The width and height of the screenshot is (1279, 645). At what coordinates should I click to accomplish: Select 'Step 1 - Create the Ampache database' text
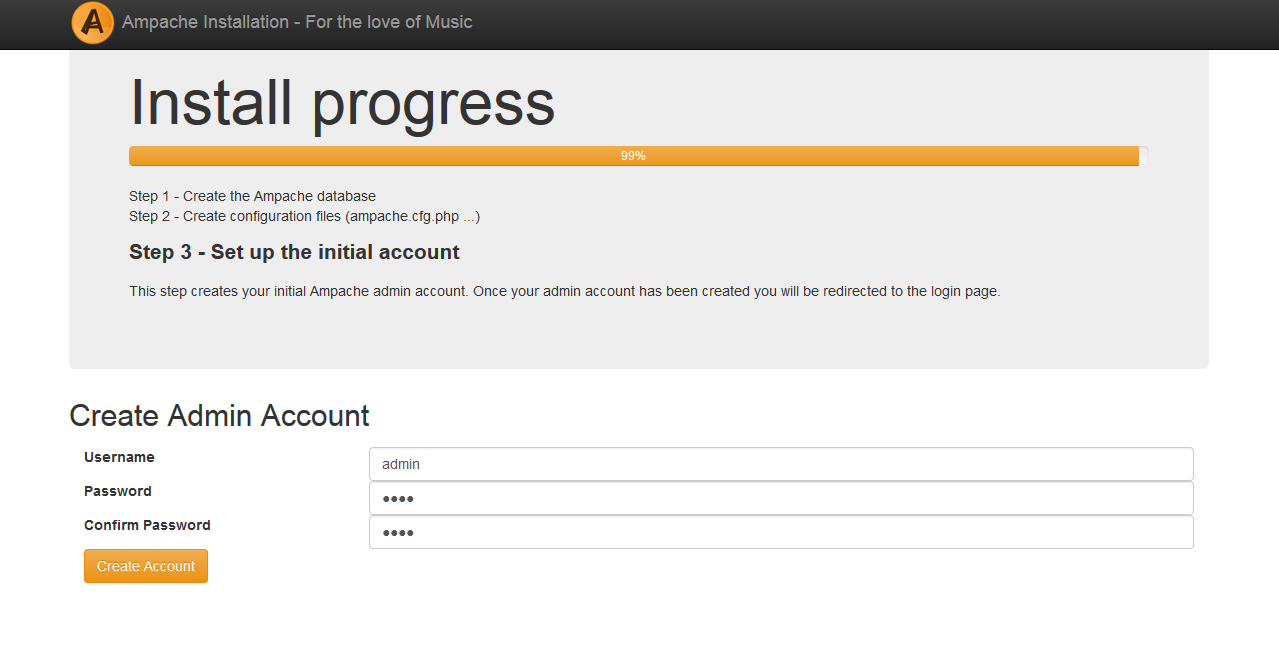click(x=252, y=196)
